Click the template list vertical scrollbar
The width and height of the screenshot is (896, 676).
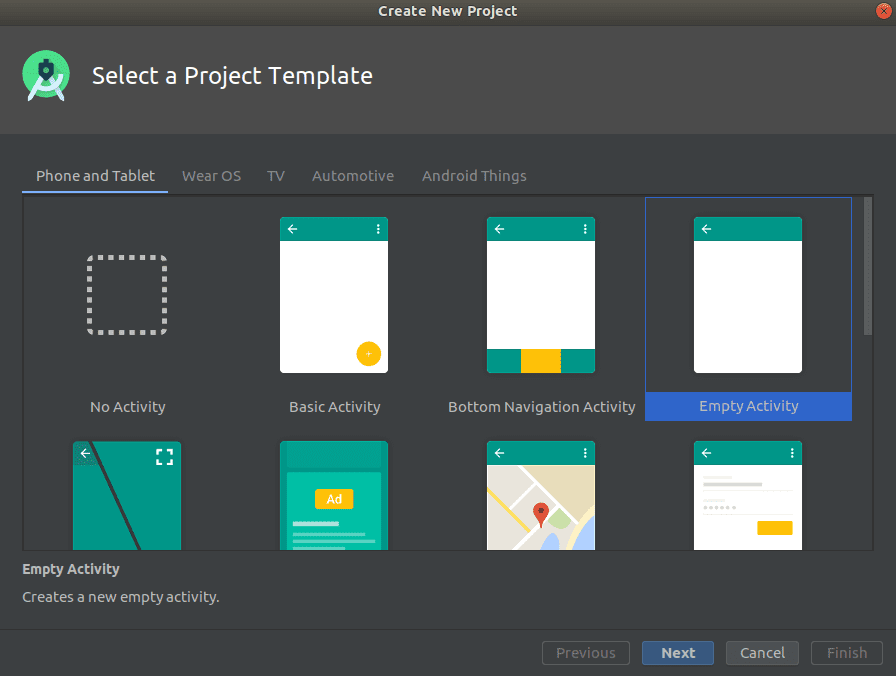coord(868,266)
